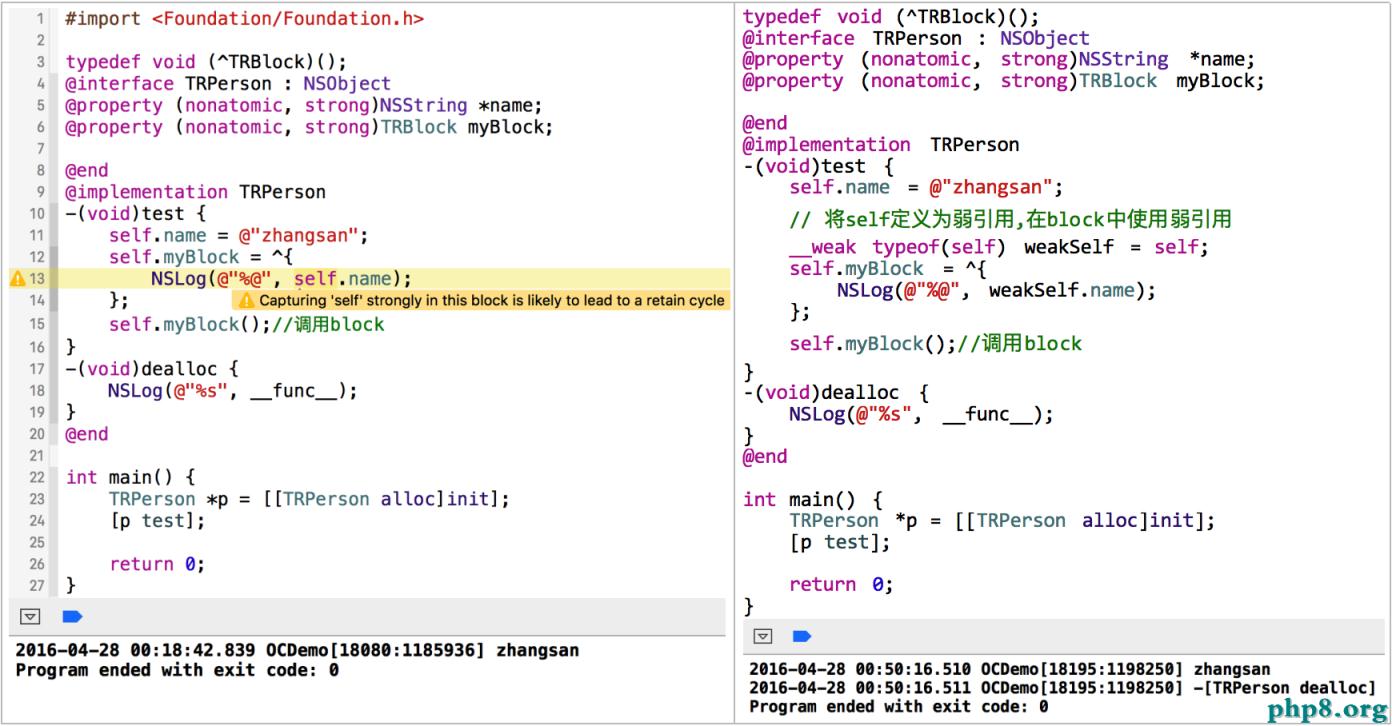Click line number 22 in the left gutter

pyautogui.click(x=36, y=477)
